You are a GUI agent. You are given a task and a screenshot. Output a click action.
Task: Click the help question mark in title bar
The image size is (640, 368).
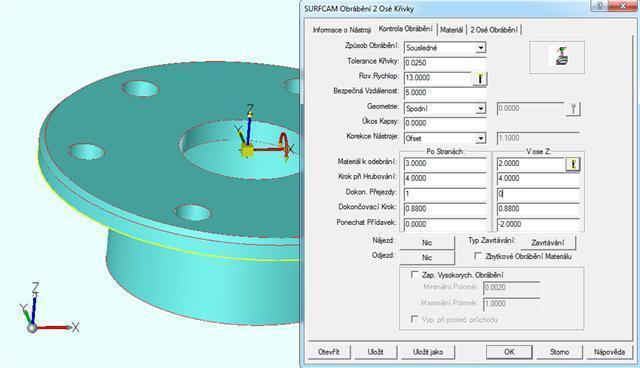click(x=600, y=5)
